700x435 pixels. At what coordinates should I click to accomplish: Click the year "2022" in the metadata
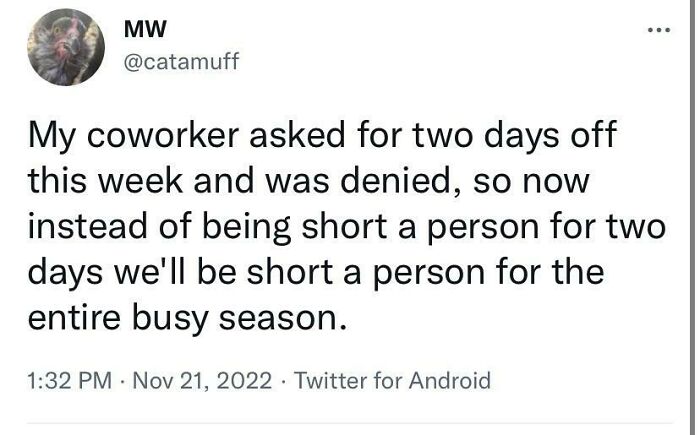pyautogui.click(x=247, y=381)
